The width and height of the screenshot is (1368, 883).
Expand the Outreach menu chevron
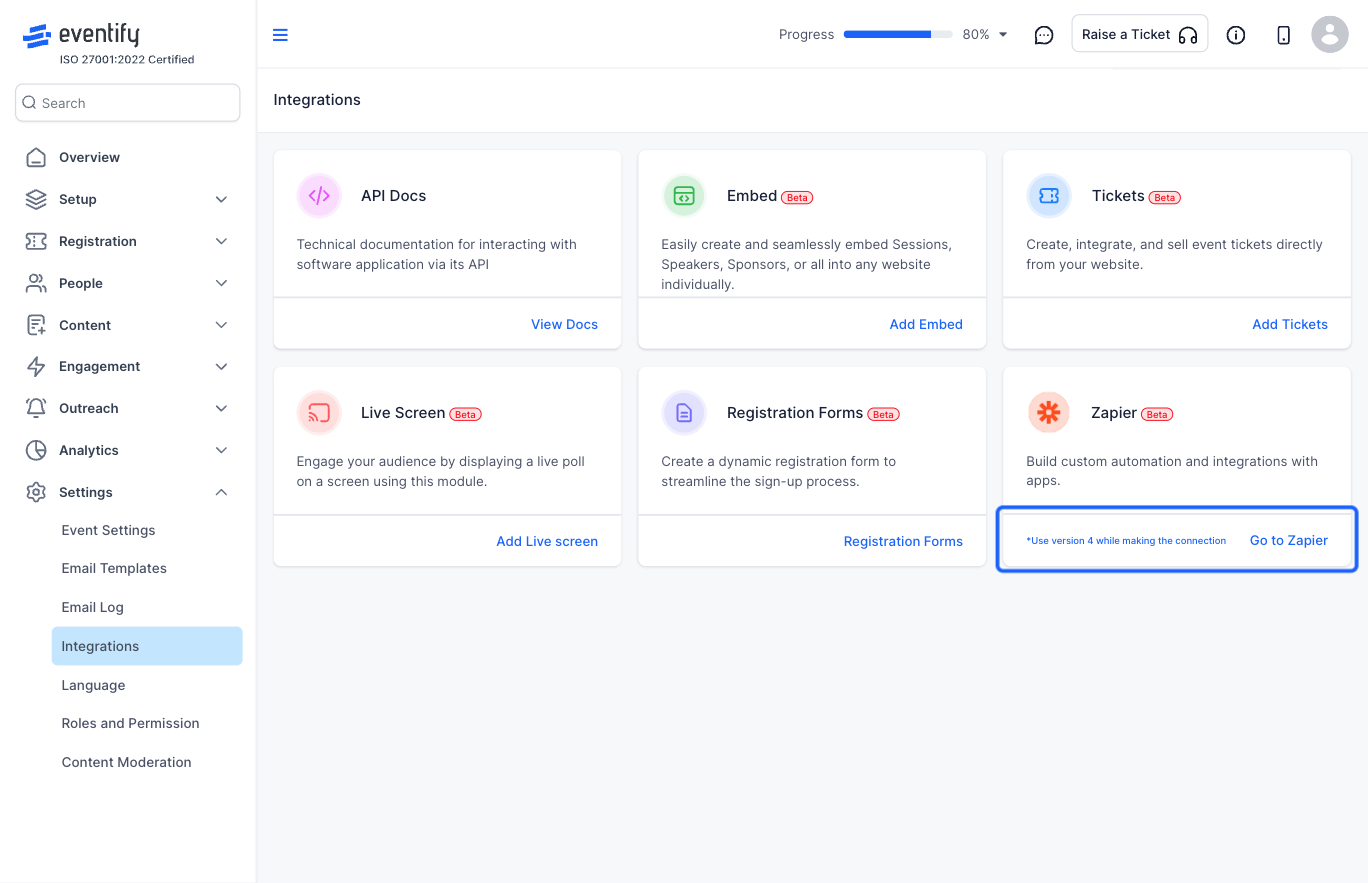222,408
